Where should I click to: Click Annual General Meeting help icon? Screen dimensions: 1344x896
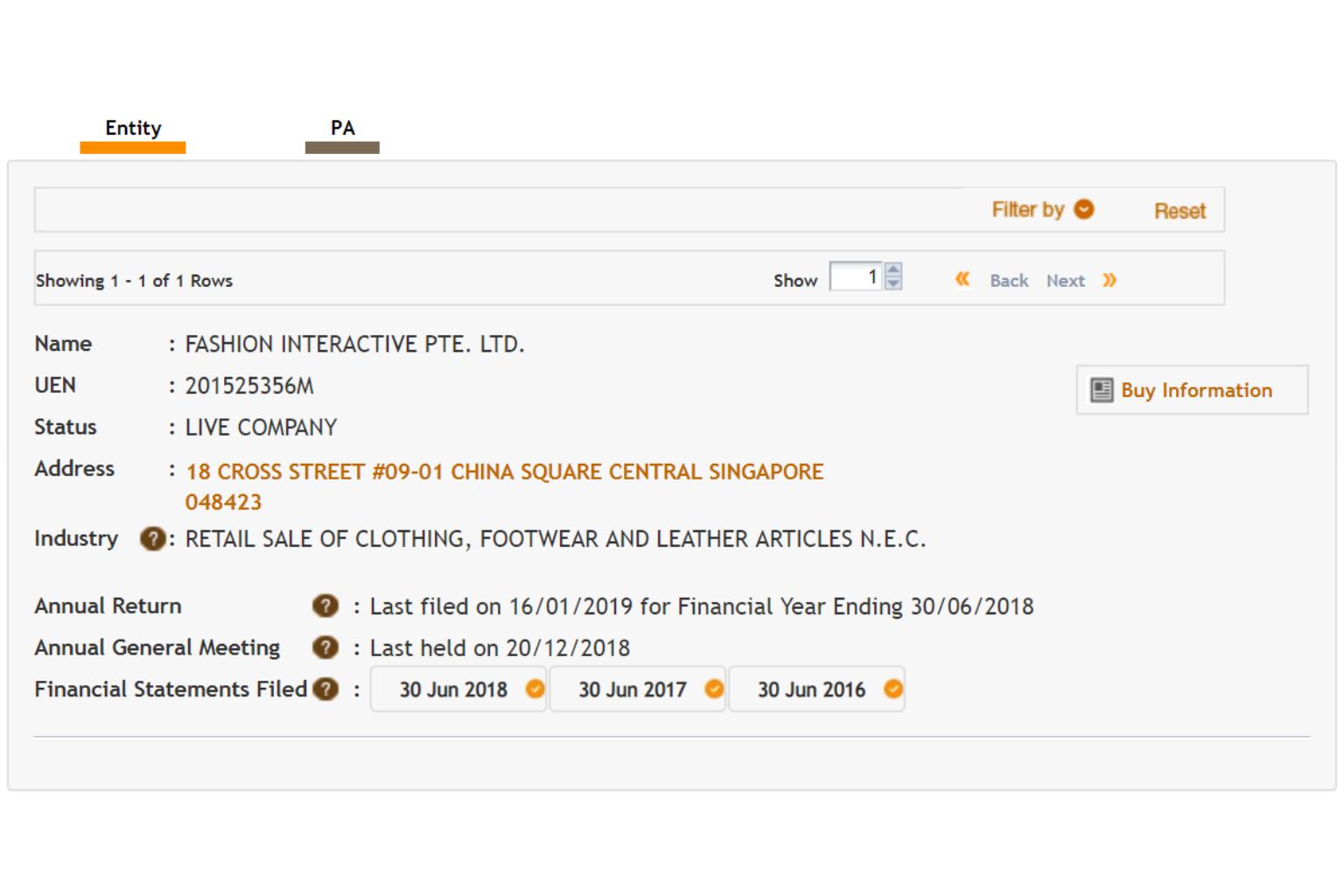[x=325, y=648]
